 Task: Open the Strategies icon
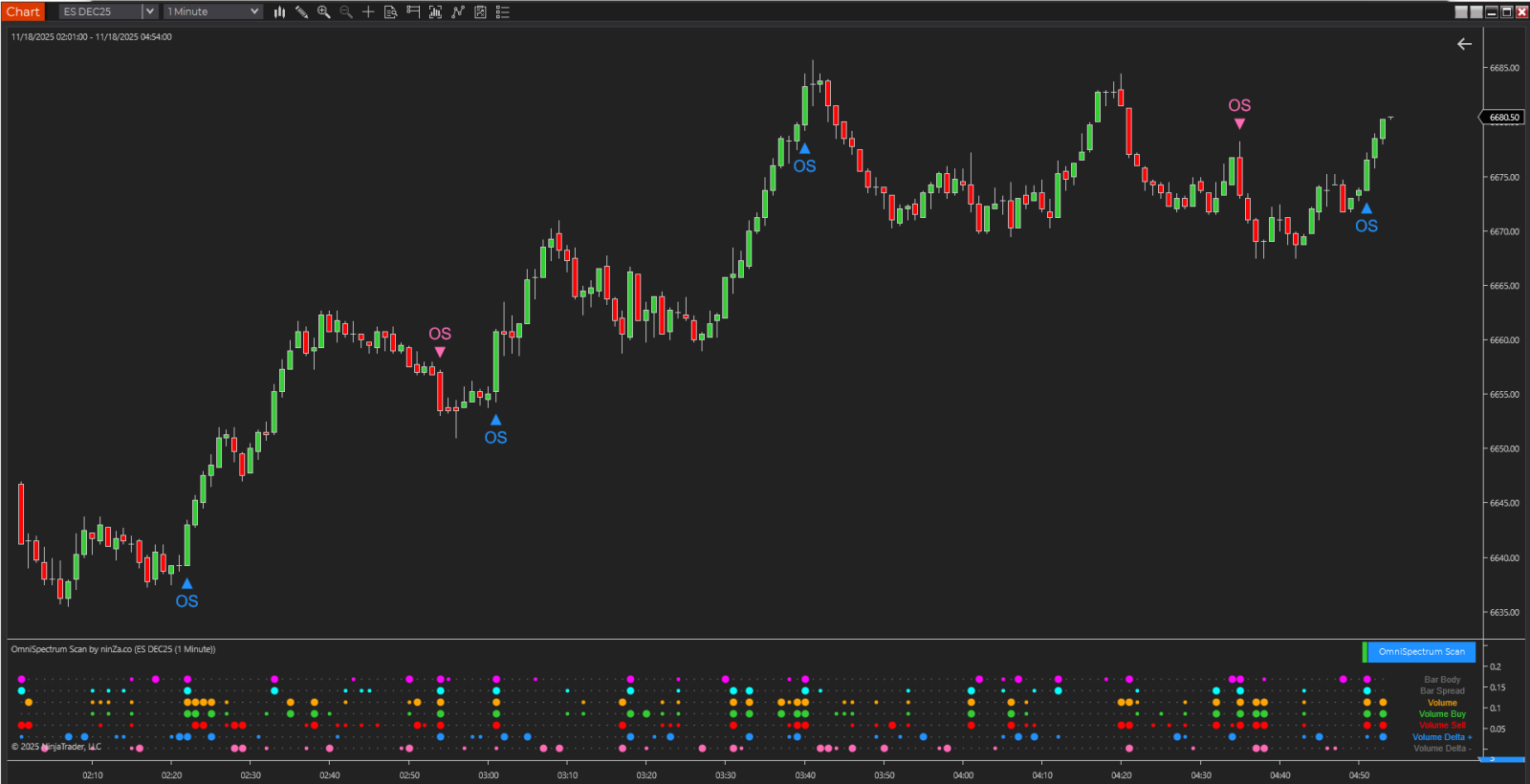pos(480,11)
